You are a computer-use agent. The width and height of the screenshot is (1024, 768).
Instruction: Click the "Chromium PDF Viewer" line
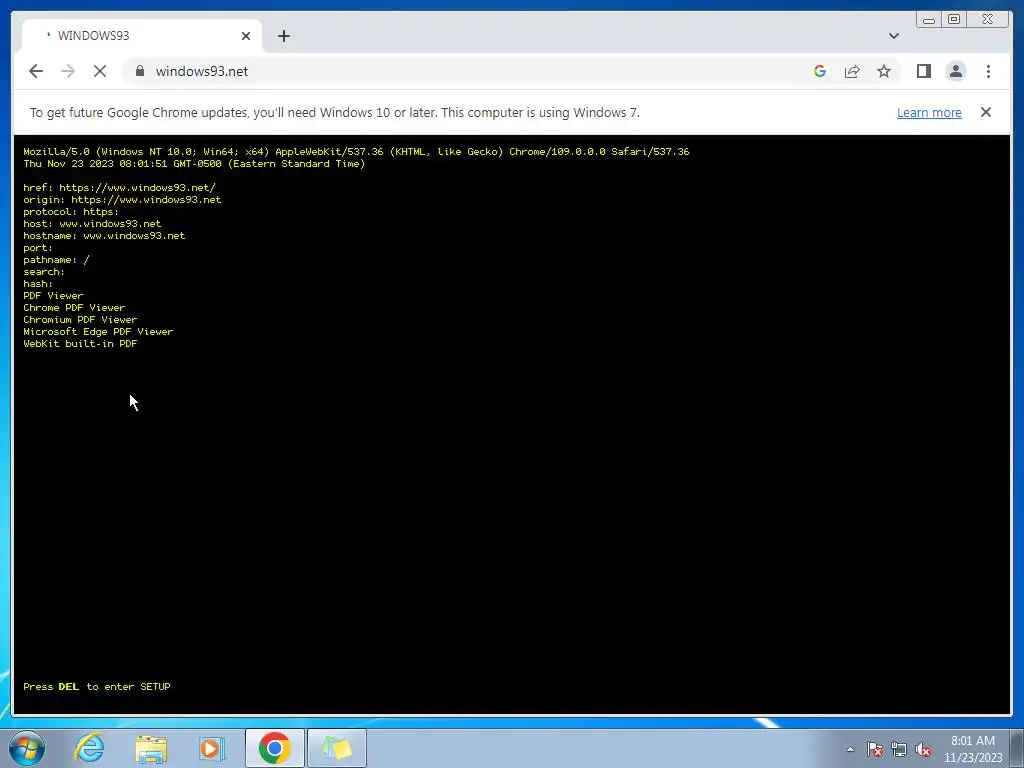coord(80,319)
